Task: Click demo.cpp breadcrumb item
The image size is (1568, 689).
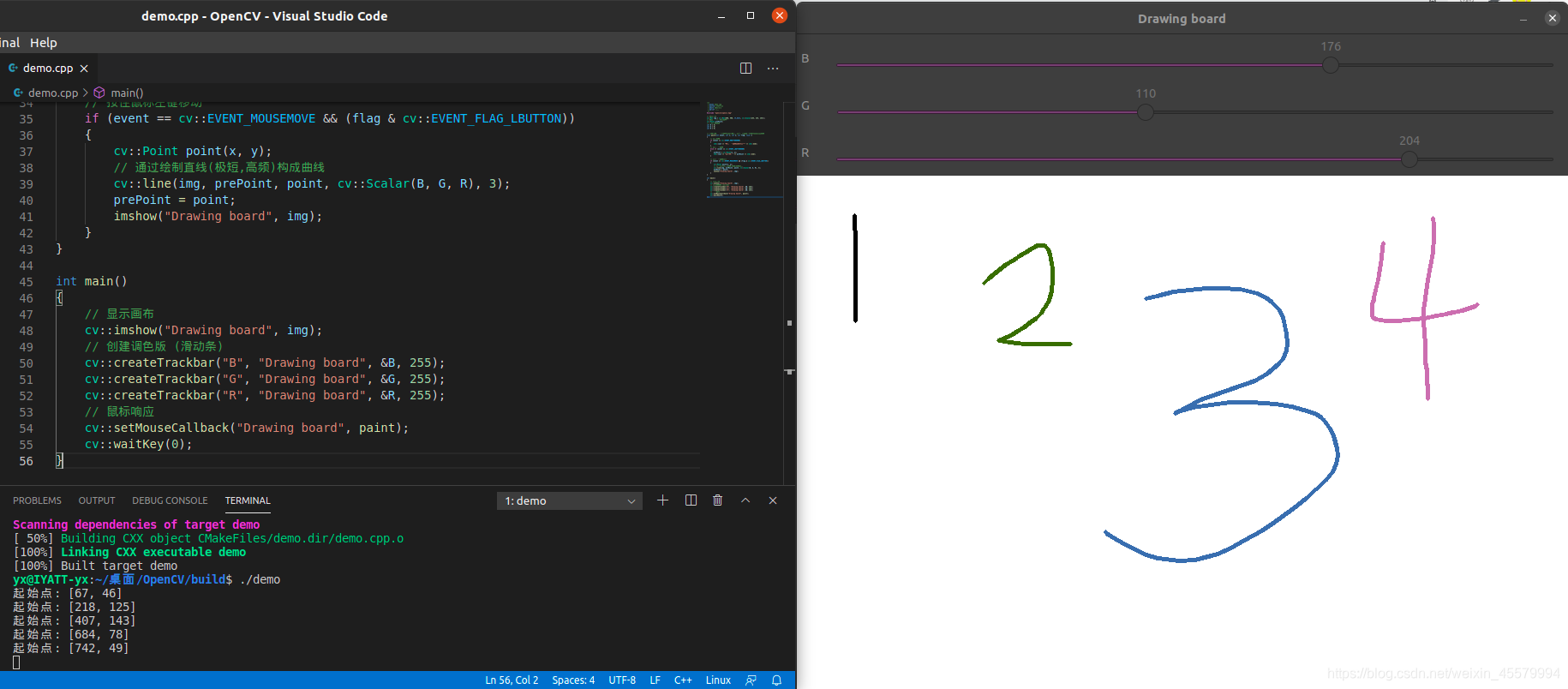Action: coord(52,93)
